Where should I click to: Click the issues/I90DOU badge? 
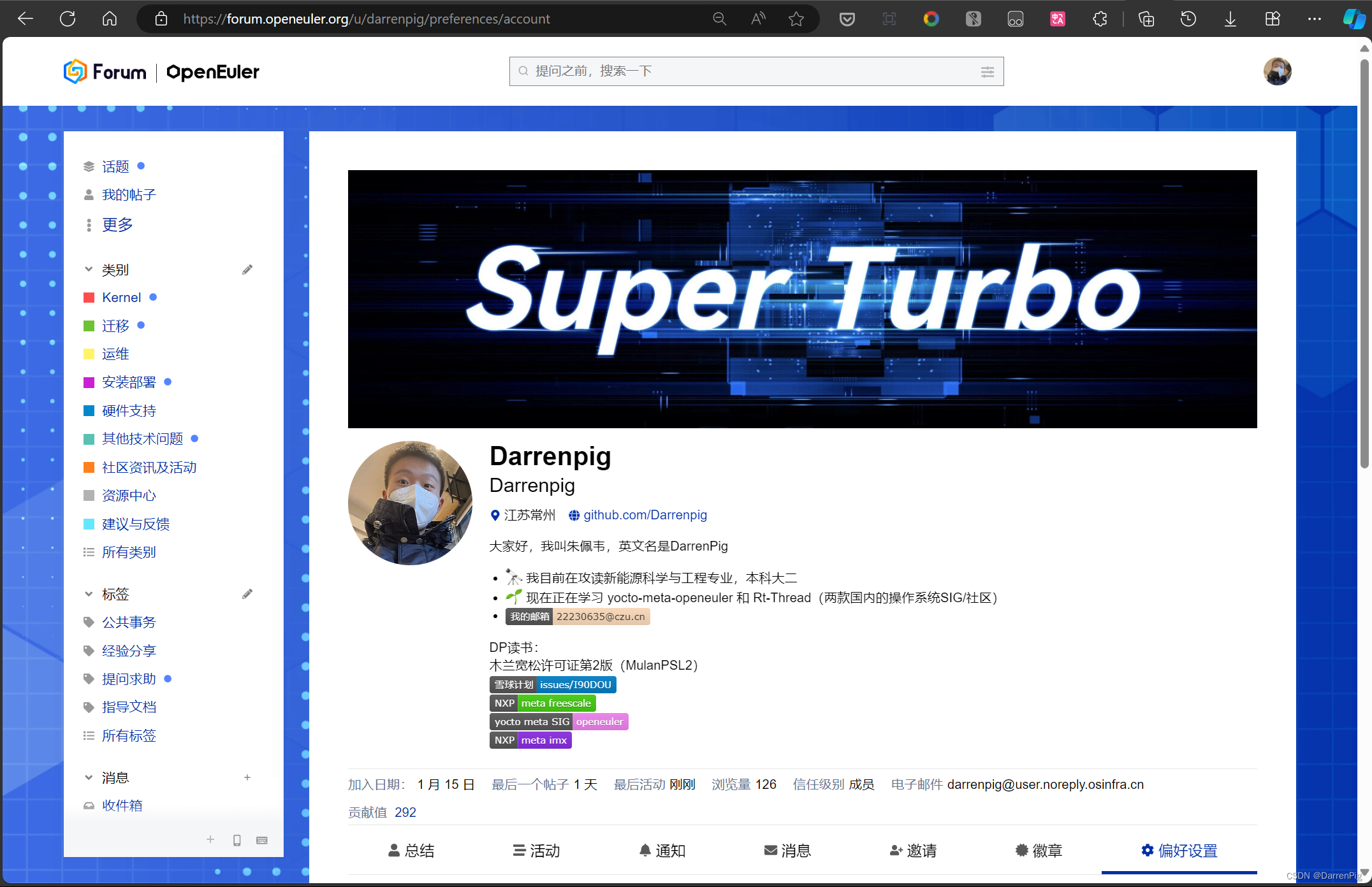point(553,684)
